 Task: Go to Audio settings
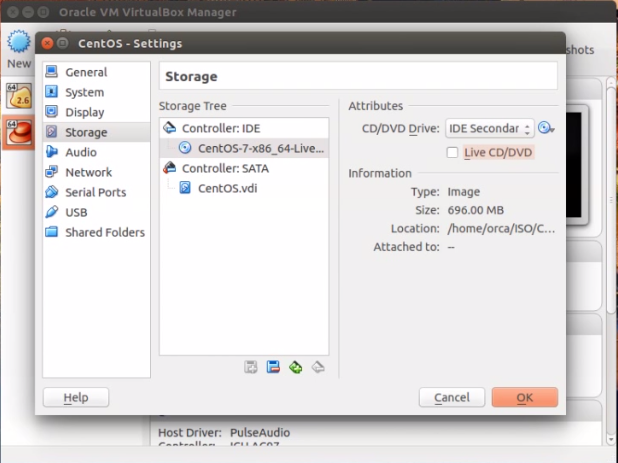[x=96, y=152]
